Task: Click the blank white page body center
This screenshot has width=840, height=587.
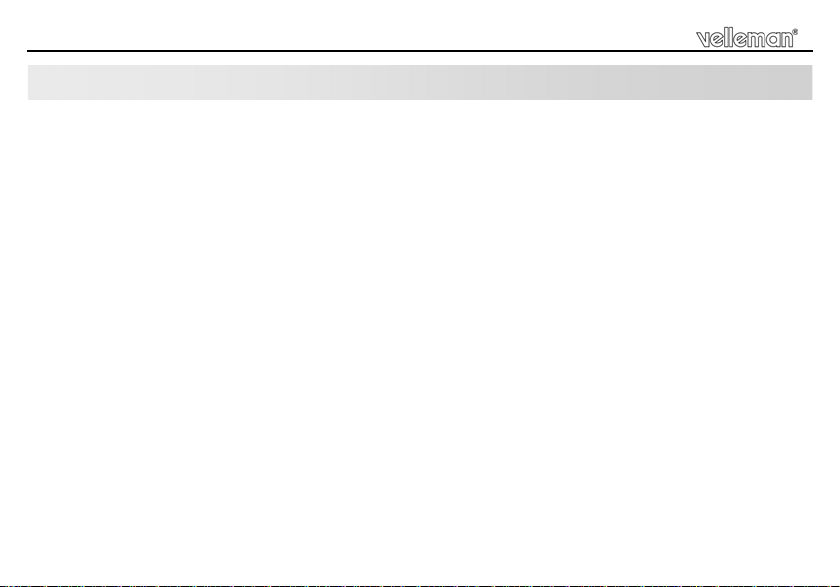Action: [x=420, y=343]
